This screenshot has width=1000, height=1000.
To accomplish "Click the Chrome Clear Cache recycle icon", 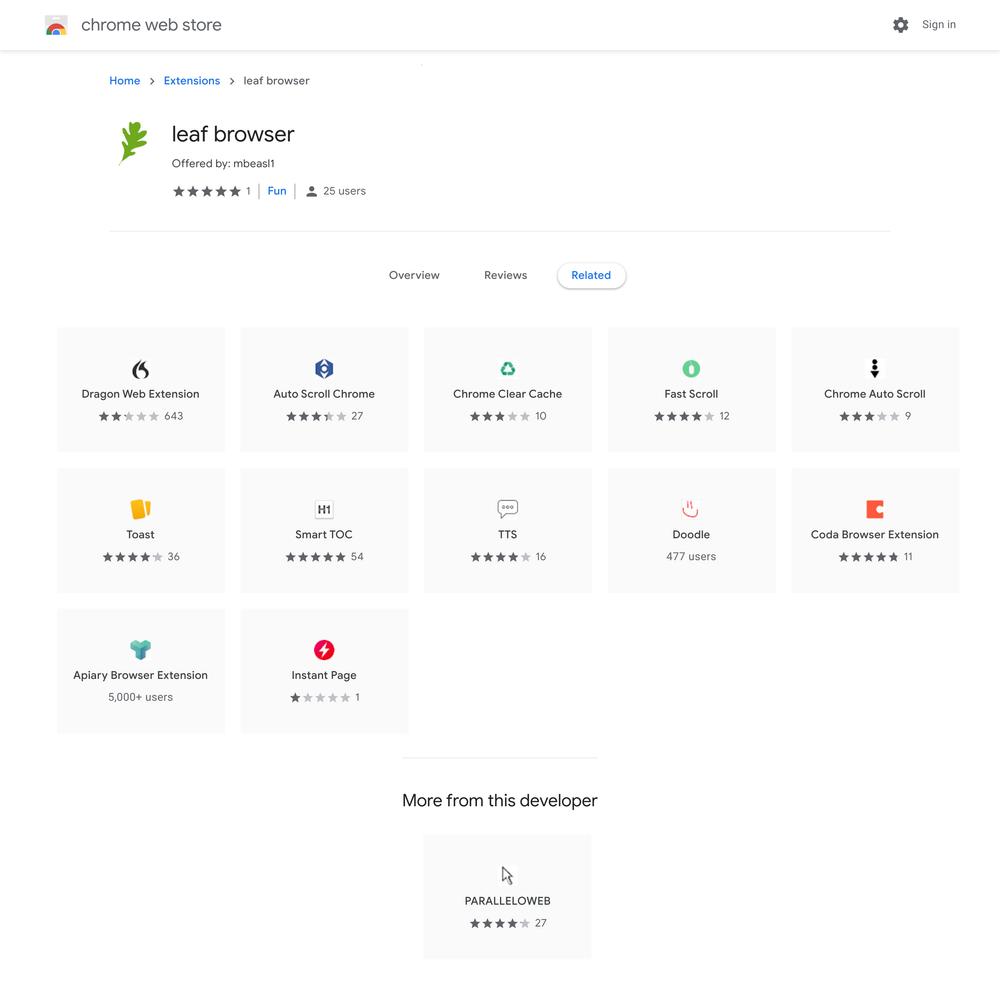I will (508, 369).
